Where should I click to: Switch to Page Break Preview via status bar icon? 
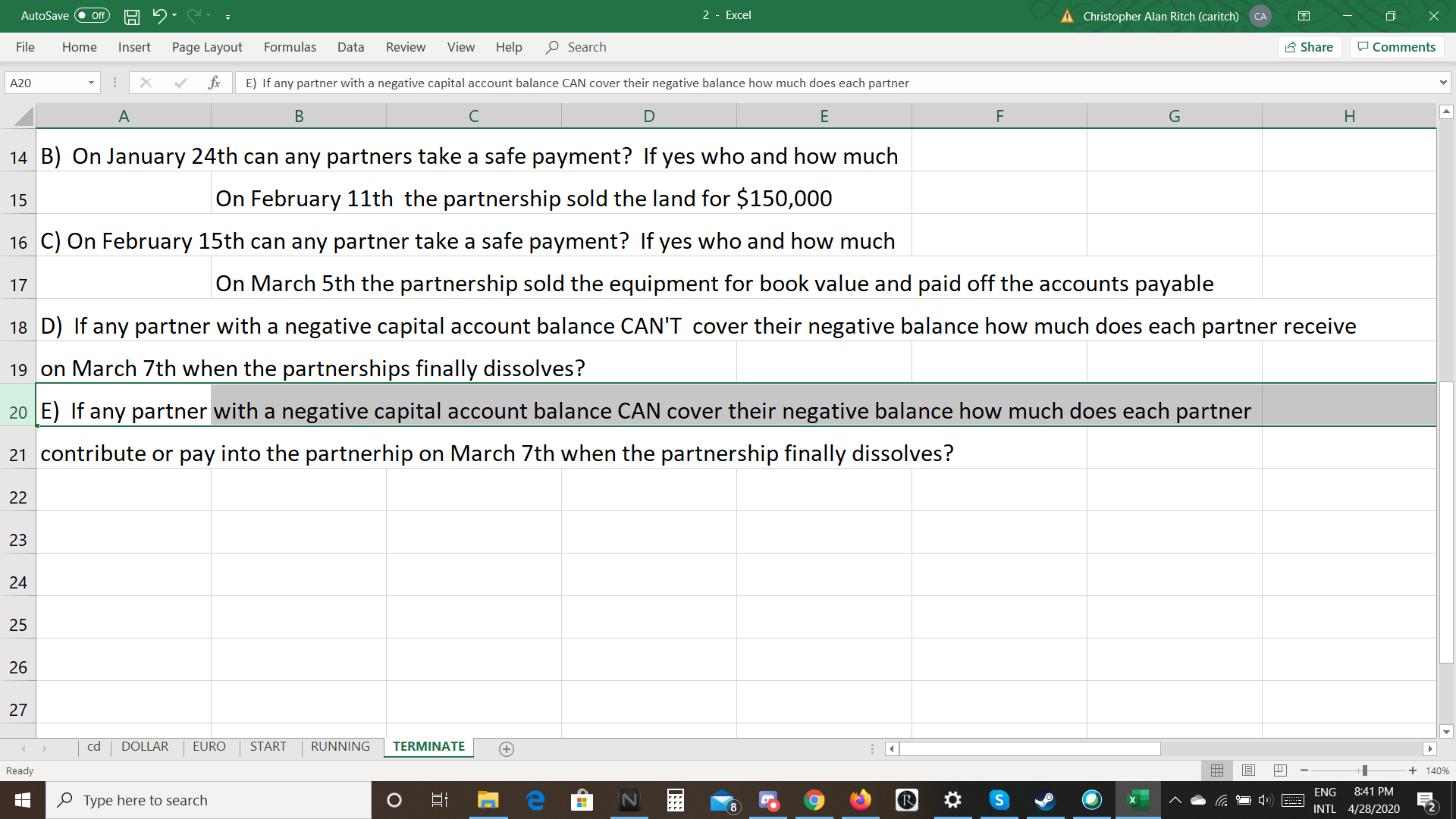(x=1280, y=770)
